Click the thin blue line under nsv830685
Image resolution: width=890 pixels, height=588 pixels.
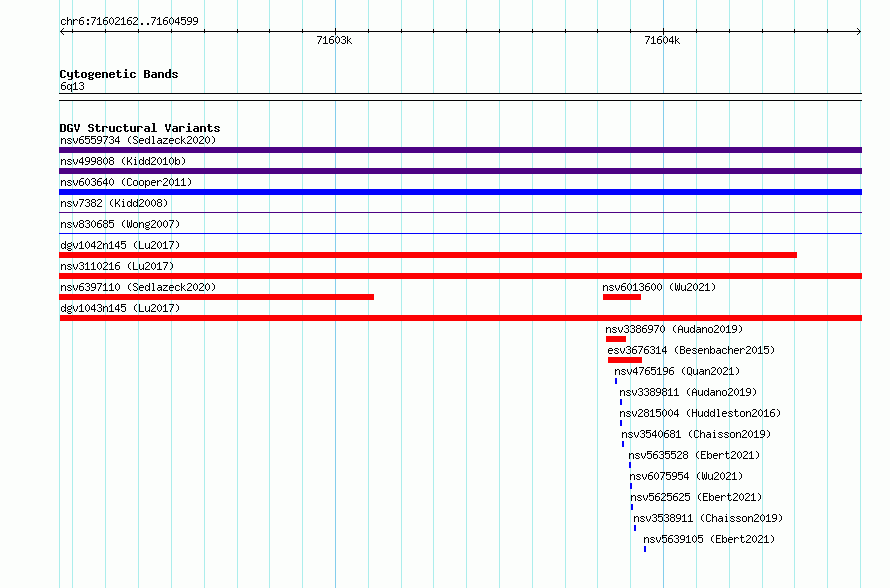tap(460, 233)
